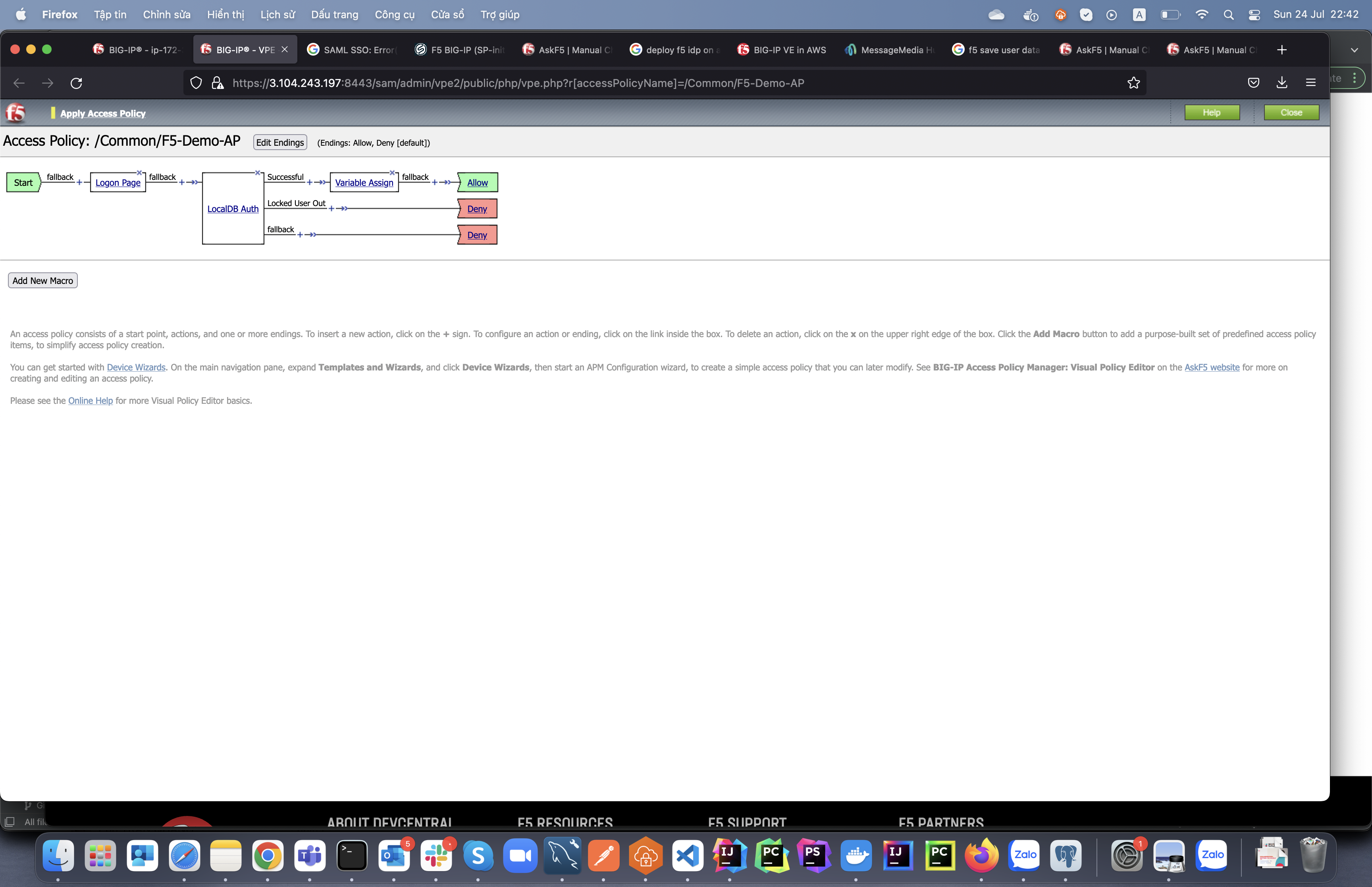
Task: Click the F5 logo icon
Action: tap(15, 113)
